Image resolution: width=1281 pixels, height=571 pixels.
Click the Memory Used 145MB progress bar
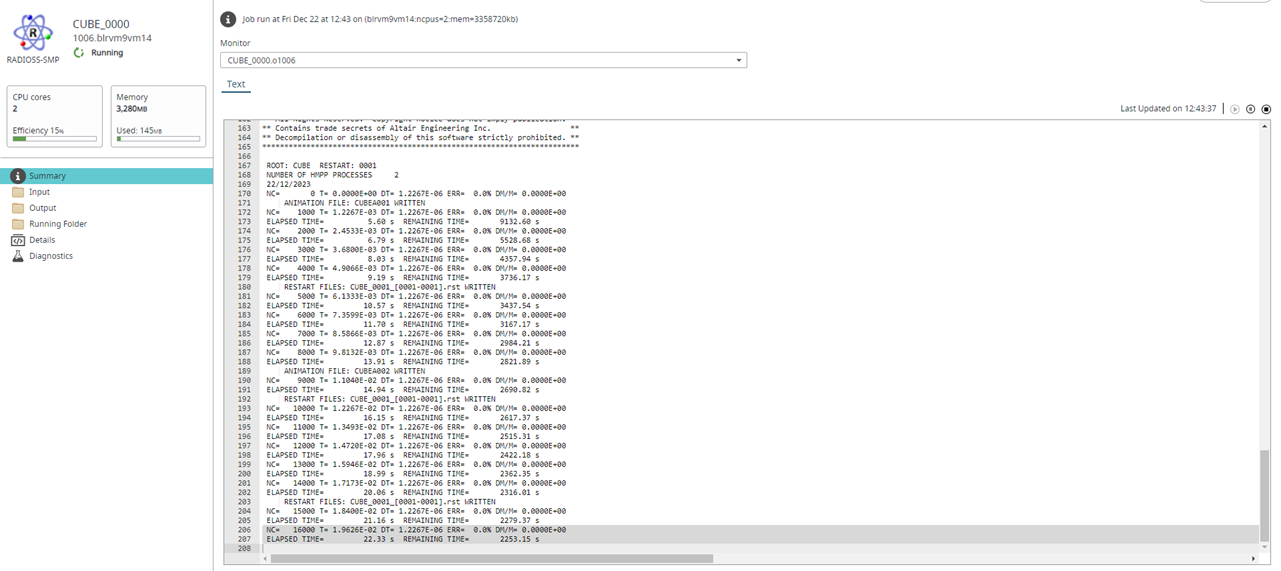pyautogui.click(x=159, y=139)
